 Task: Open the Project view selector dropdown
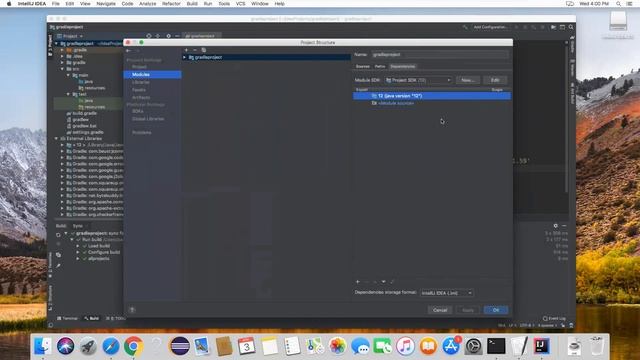pyautogui.click(x=70, y=36)
